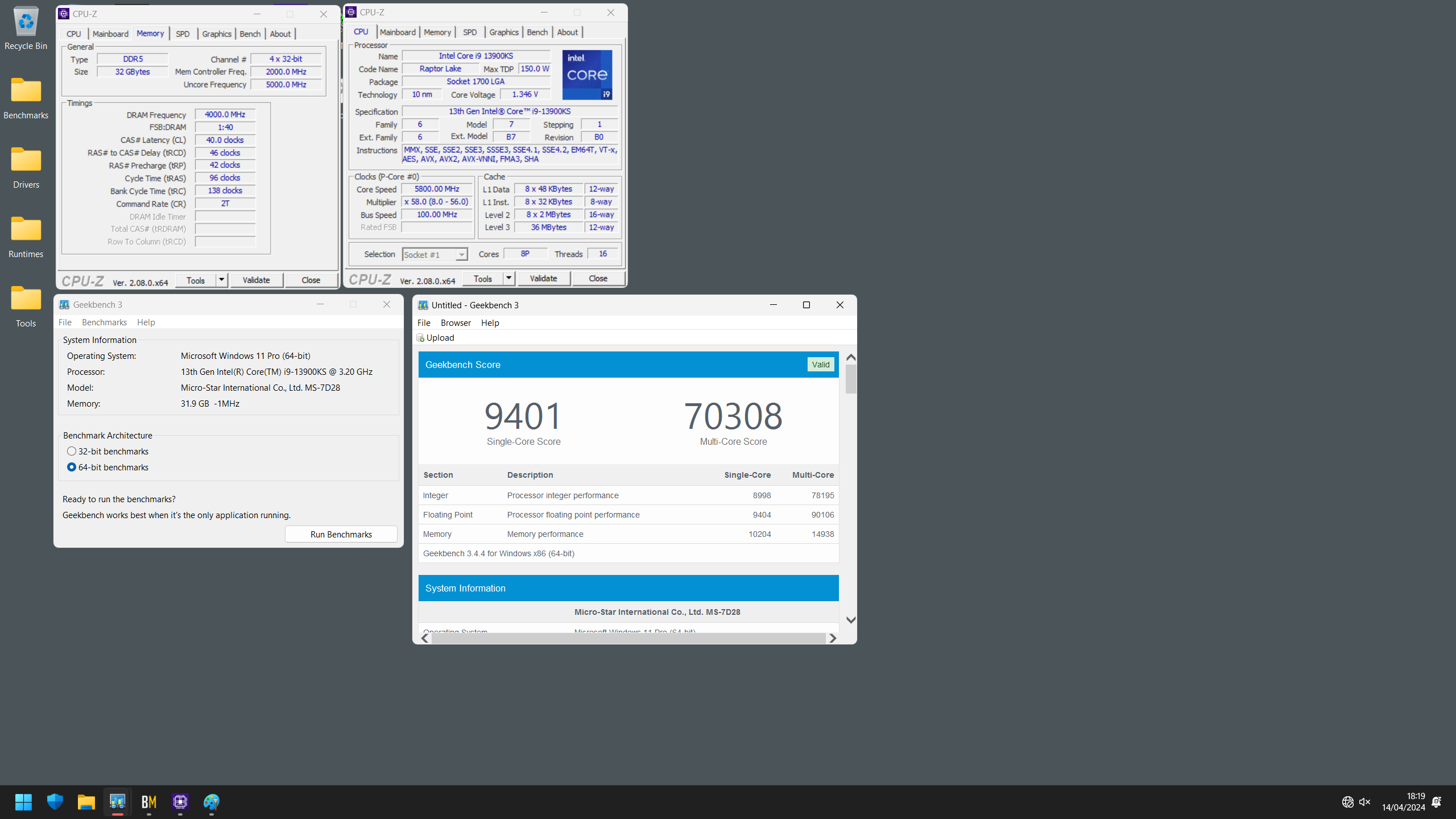Open Windows Security shield in taskbar

coord(55,802)
